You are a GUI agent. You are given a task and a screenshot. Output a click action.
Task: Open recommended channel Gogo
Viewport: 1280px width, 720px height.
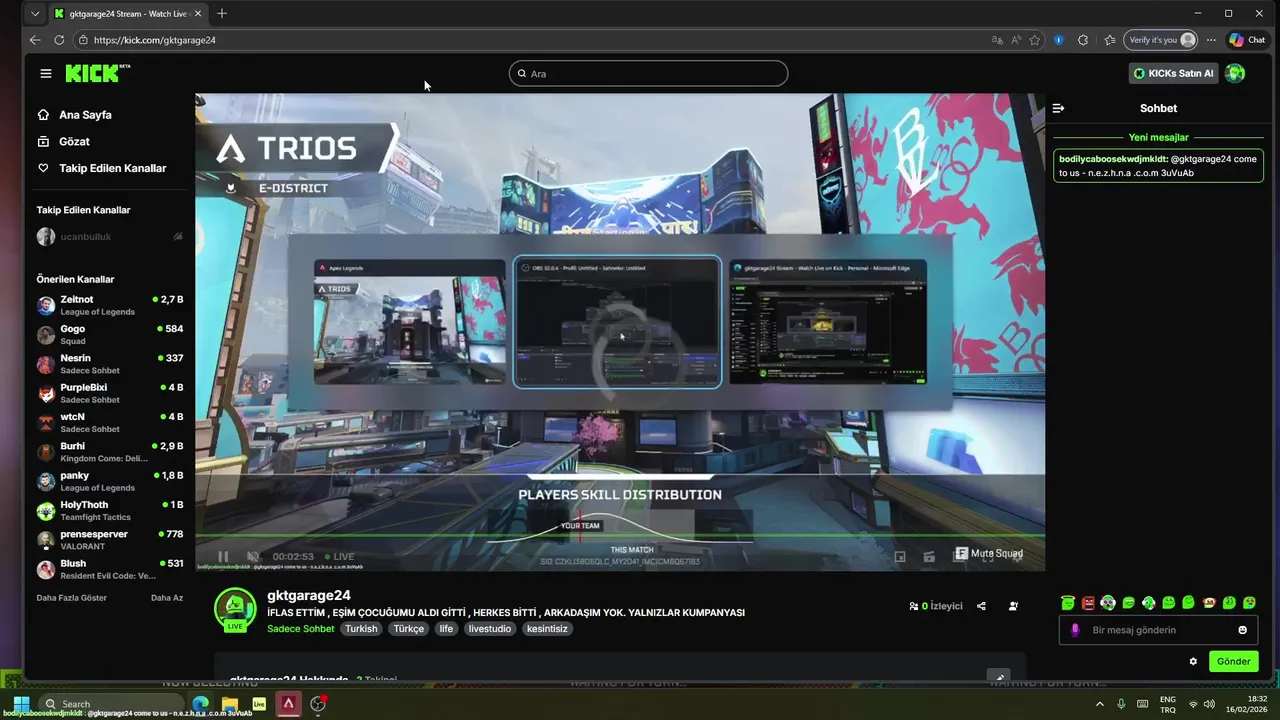click(110, 334)
